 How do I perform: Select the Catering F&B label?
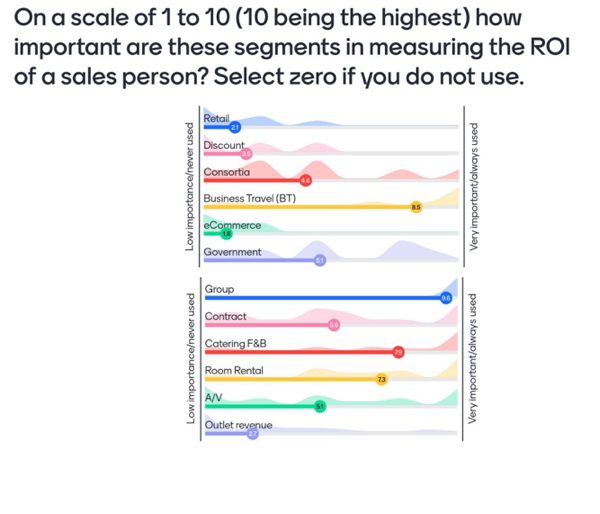pos(235,343)
